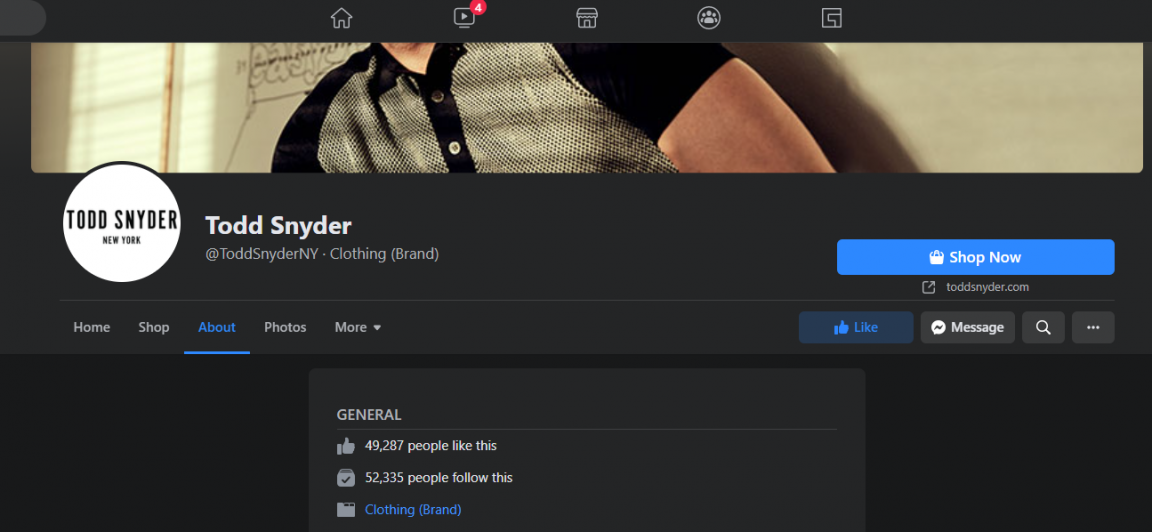The image size is (1152, 532).
Task: Switch to the Home tab
Action: tap(92, 328)
